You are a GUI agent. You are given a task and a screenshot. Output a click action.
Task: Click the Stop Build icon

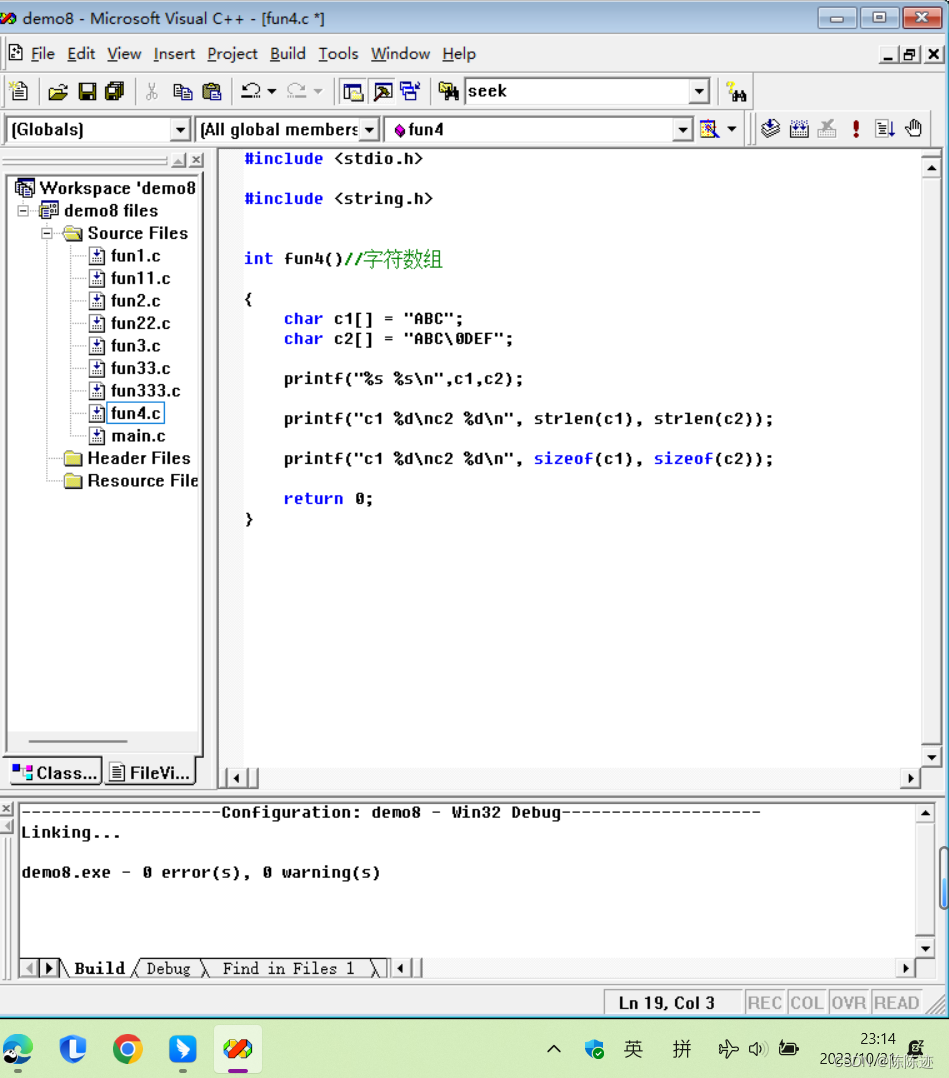click(827, 129)
